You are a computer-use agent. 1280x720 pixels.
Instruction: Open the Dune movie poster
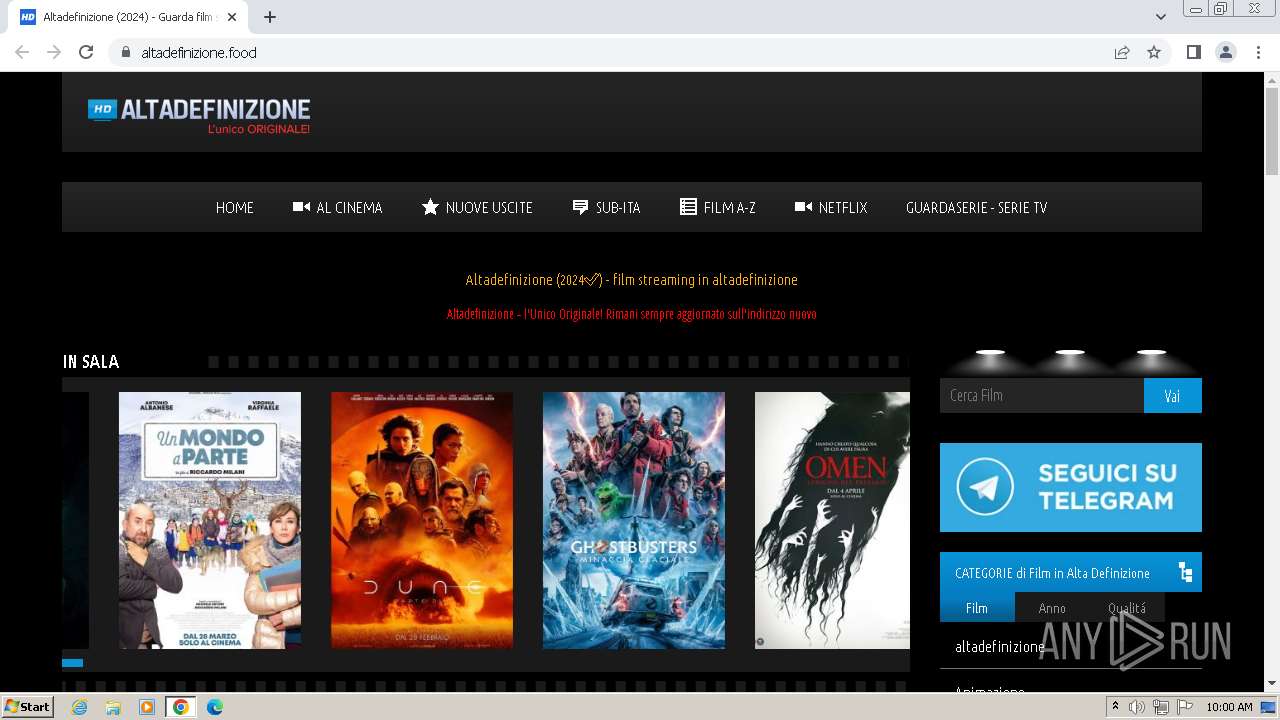tap(422, 520)
